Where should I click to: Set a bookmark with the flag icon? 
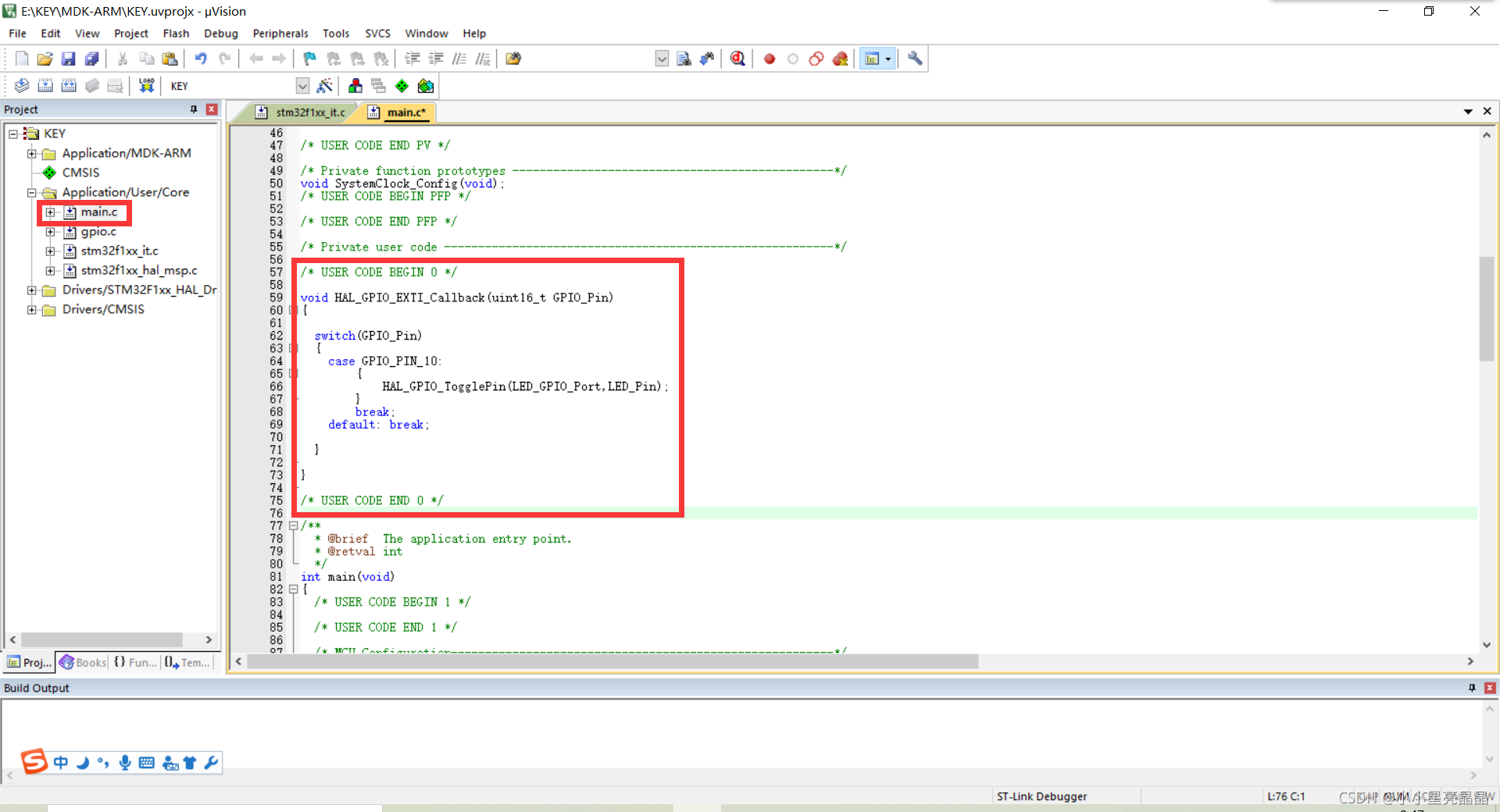(x=310, y=59)
